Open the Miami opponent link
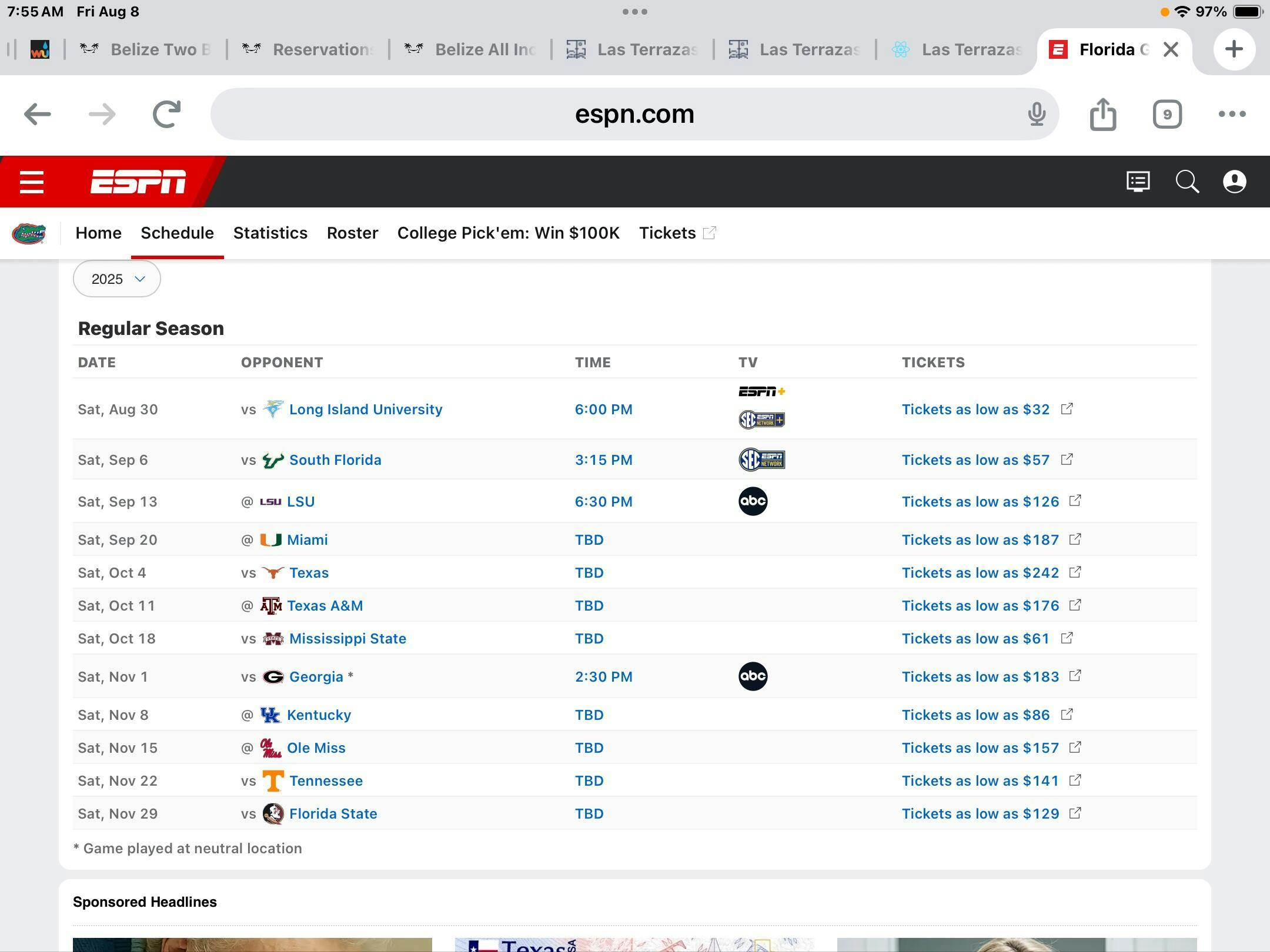This screenshot has height=952, width=1270. [307, 539]
